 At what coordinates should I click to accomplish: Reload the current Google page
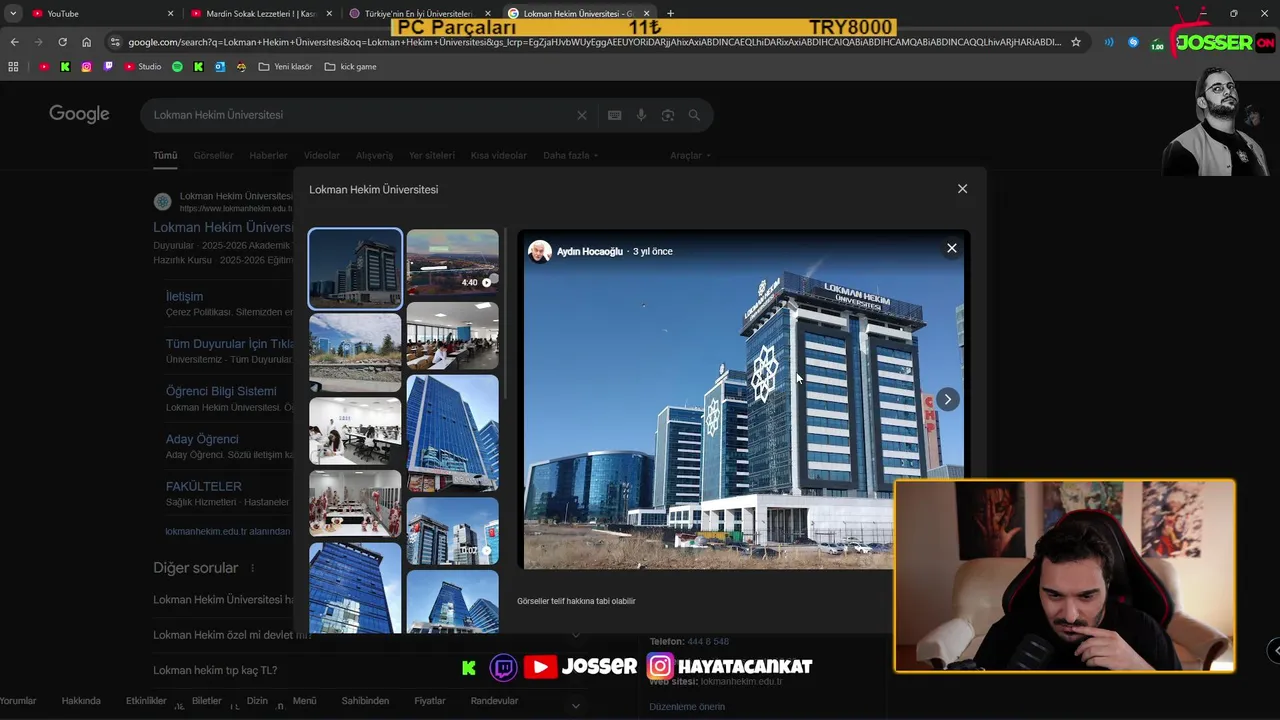(x=62, y=42)
